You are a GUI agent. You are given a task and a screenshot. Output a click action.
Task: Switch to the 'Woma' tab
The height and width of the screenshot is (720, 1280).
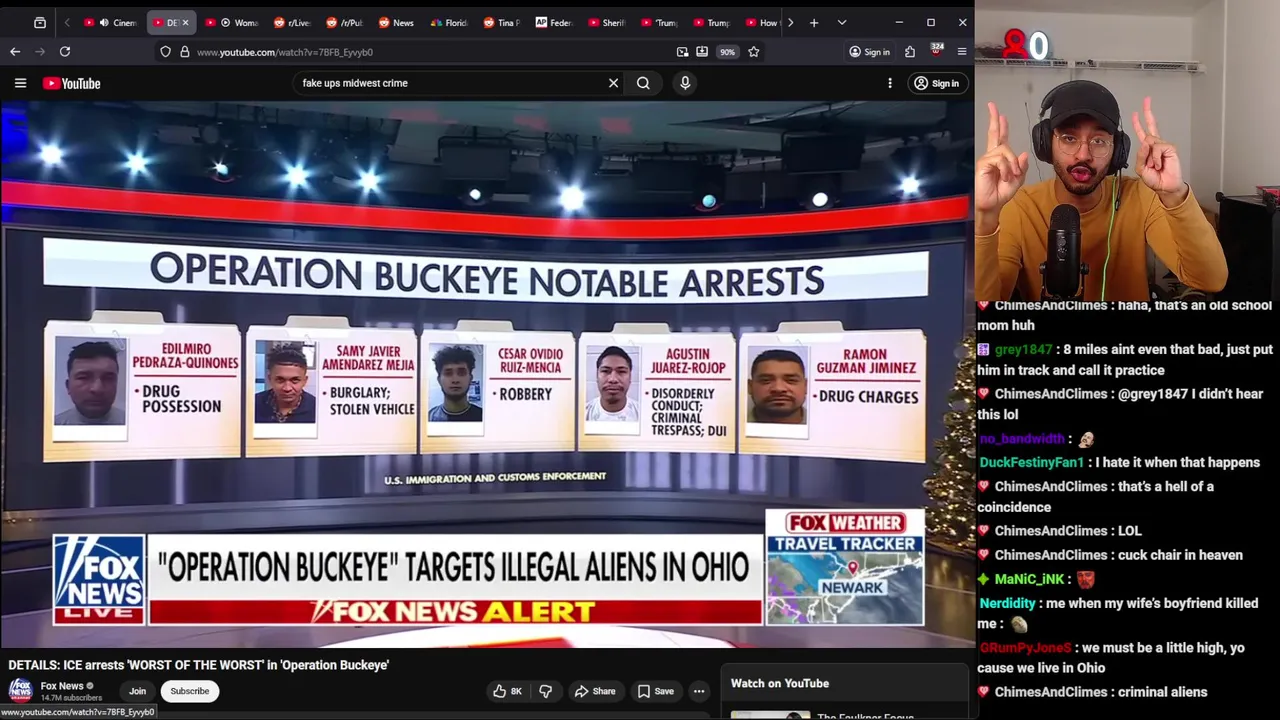[232, 22]
